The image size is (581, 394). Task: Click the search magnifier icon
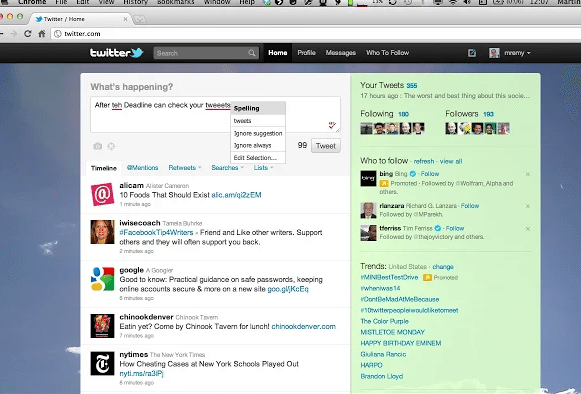[x=252, y=53]
